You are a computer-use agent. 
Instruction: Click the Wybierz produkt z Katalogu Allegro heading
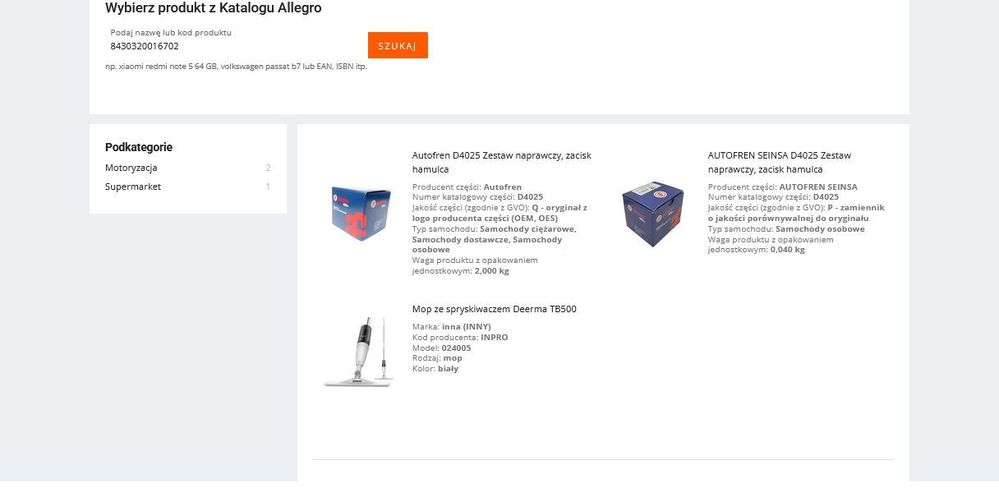(x=213, y=8)
